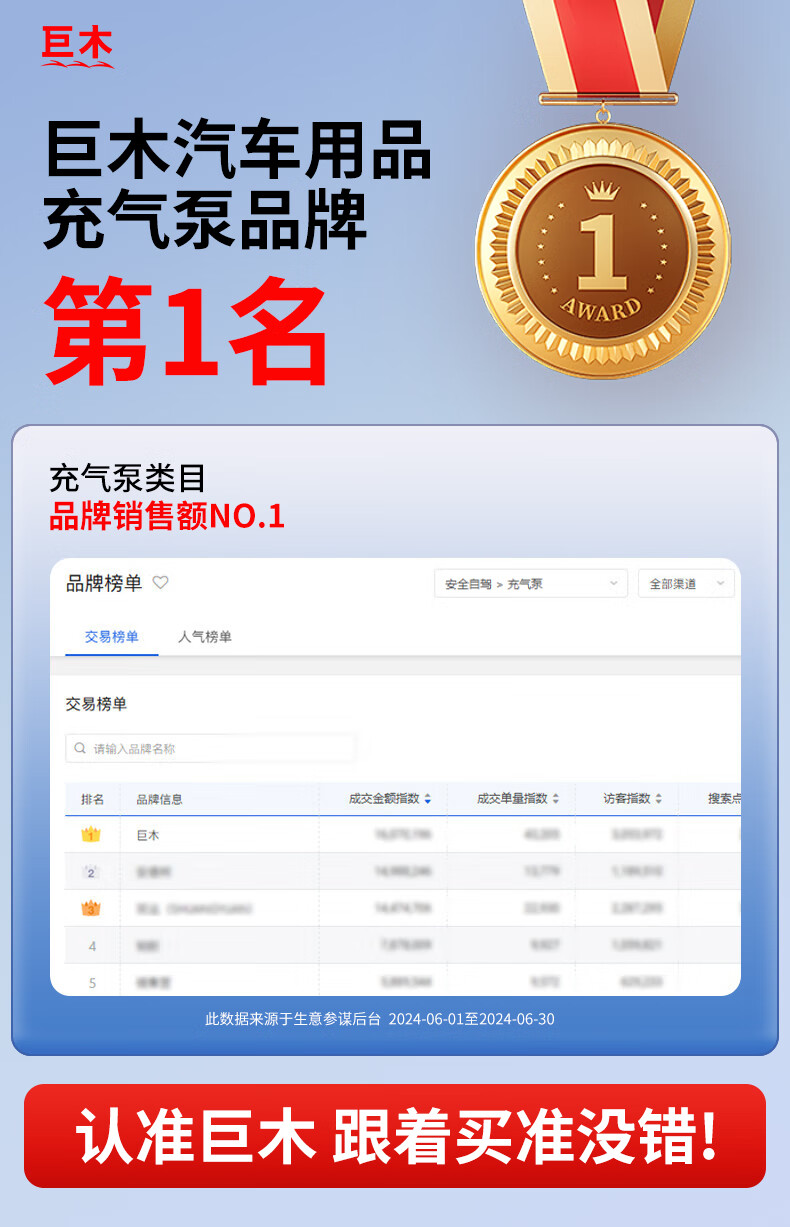Click the 排名 column header
The height and width of the screenshot is (1227, 790).
click(93, 799)
